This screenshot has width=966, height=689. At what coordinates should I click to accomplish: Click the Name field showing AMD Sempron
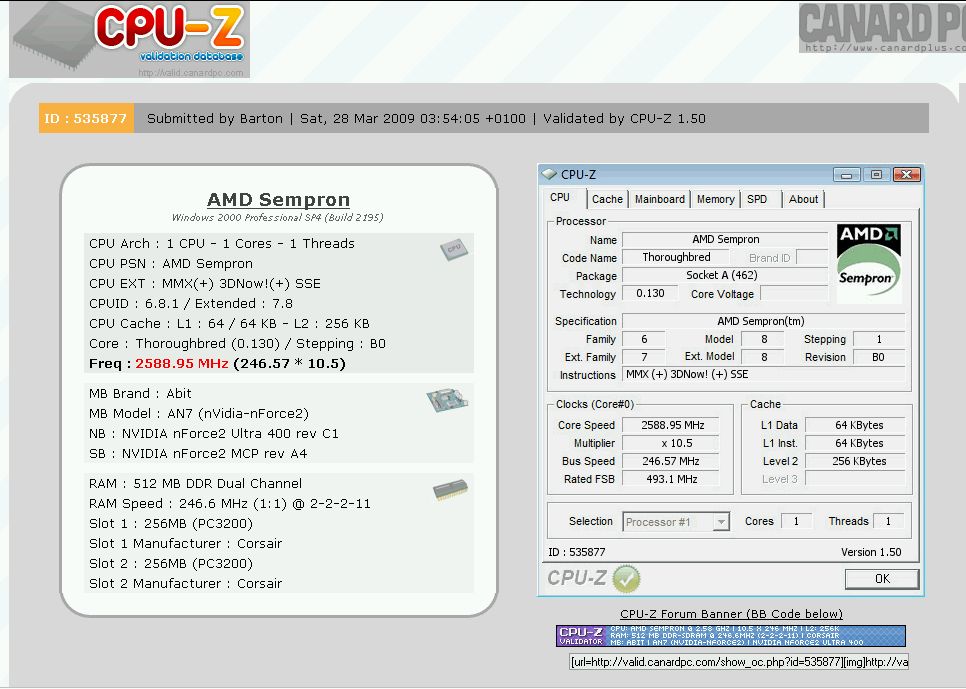pos(725,239)
